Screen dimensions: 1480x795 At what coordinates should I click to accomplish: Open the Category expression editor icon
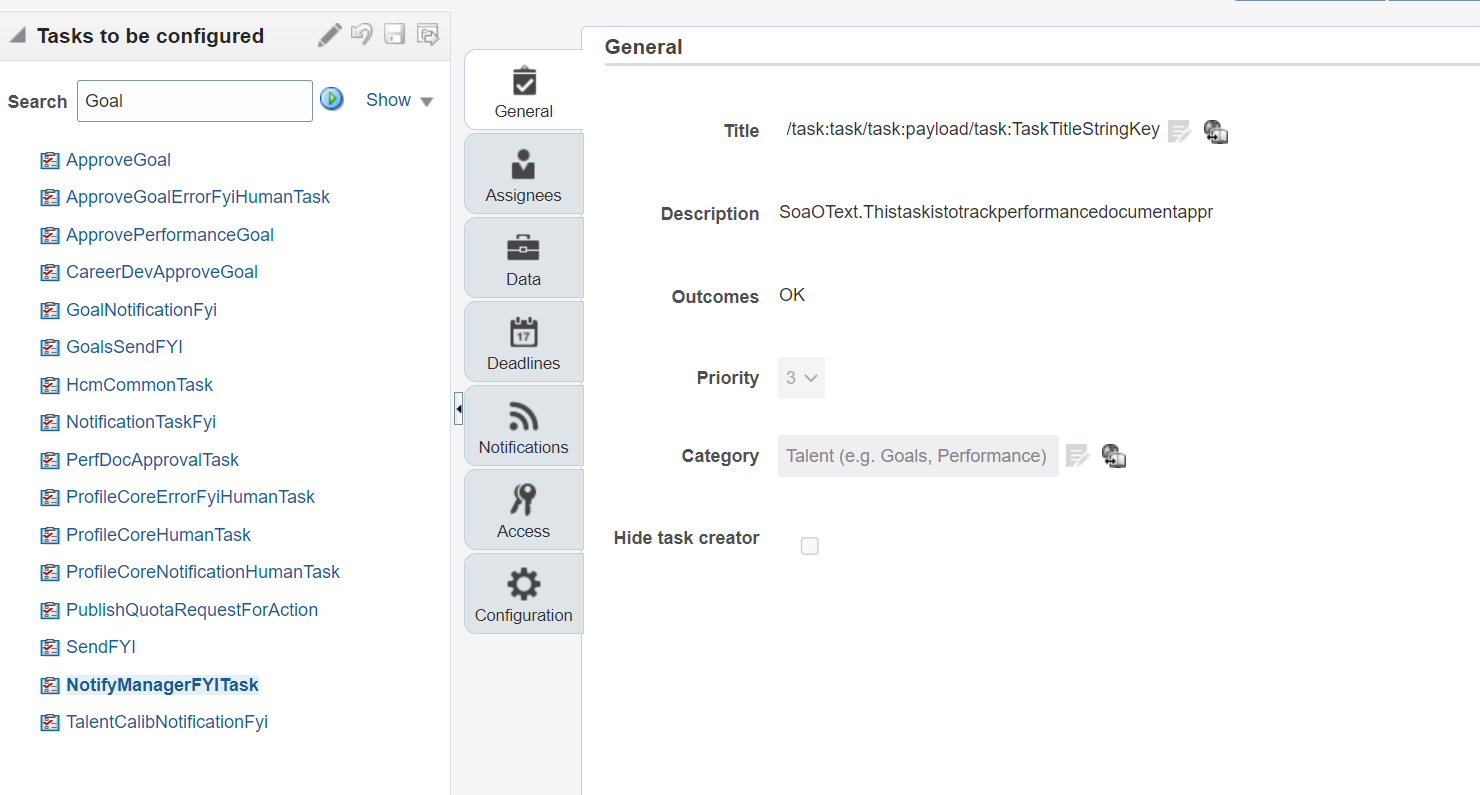click(1077, 456)
